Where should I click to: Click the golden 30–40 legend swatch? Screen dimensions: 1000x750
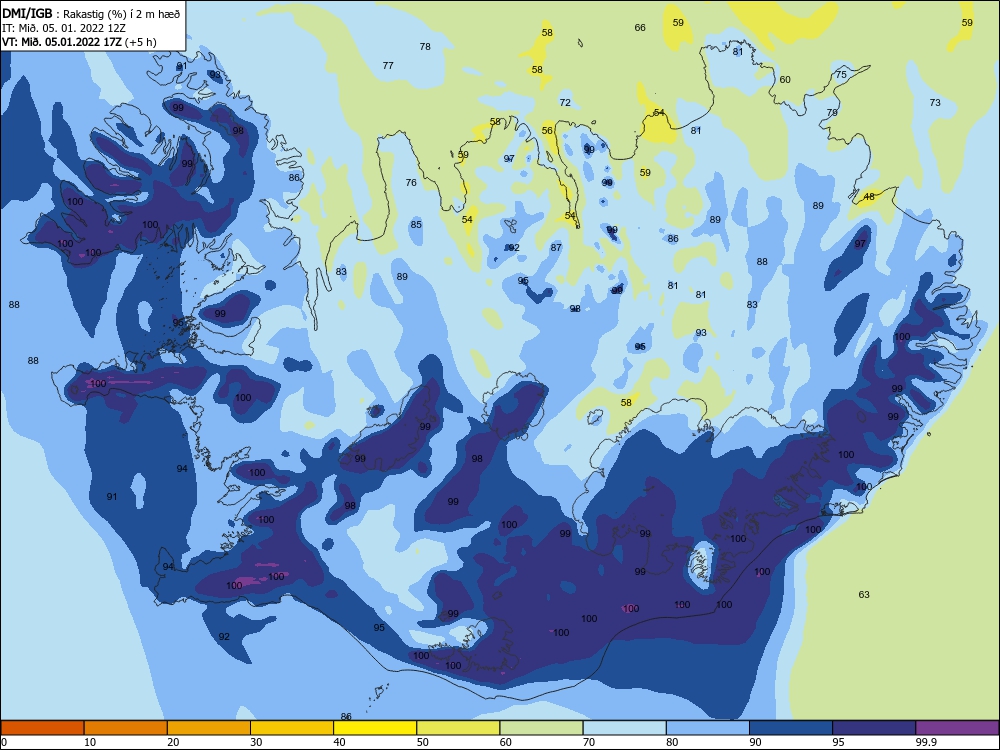pyautogui.click(x=292, y=728)
